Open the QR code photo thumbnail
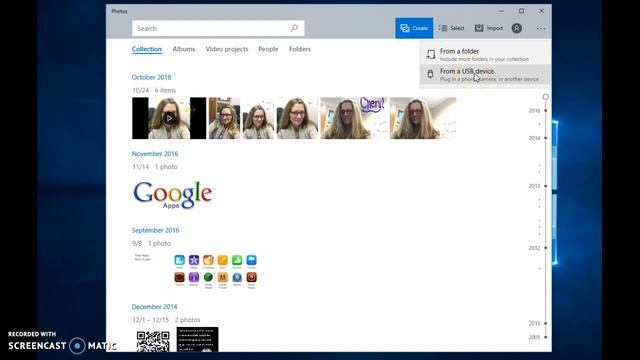Viewport: 640px width, 360px height. click(153, 340)
